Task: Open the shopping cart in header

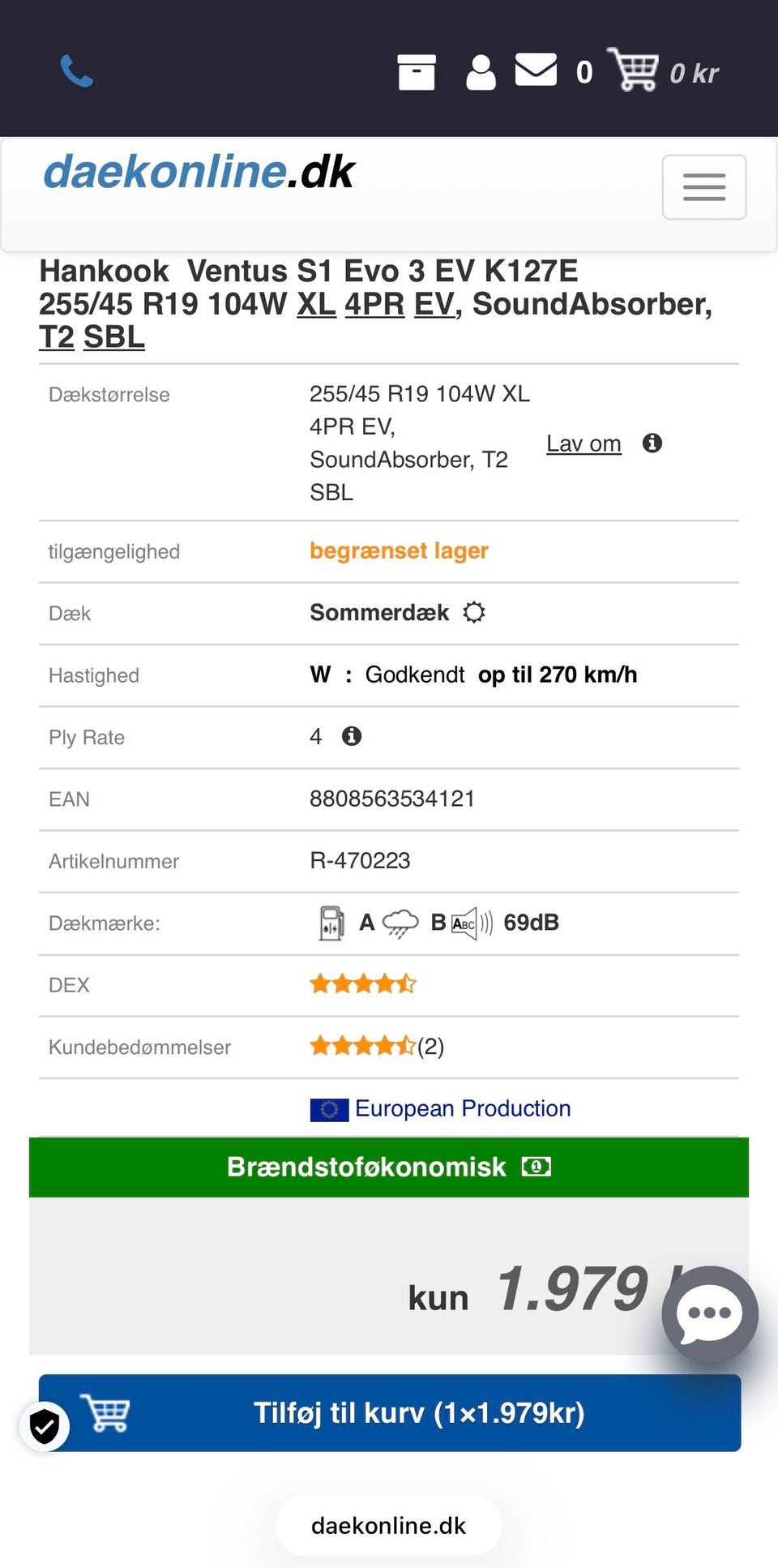Action: pyautogui.click(x=634, y=70)
